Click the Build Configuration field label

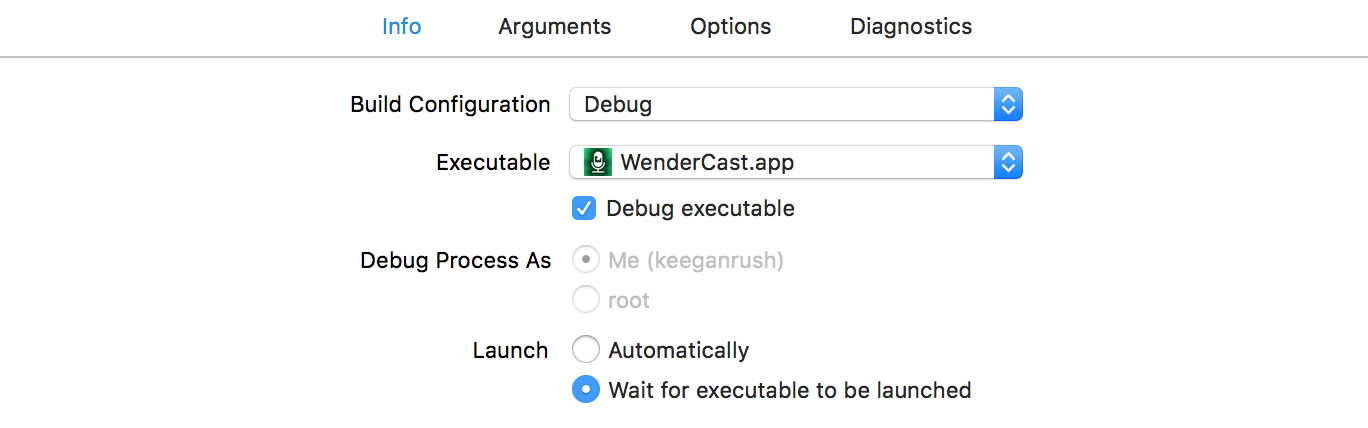[x=450, y=104]
